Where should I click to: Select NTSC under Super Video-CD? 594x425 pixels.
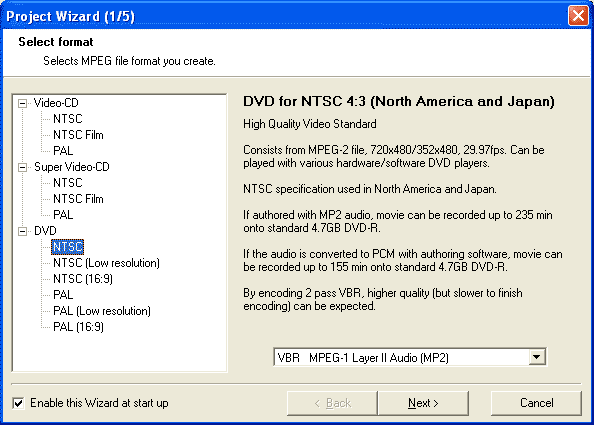[x=67, y=183]
